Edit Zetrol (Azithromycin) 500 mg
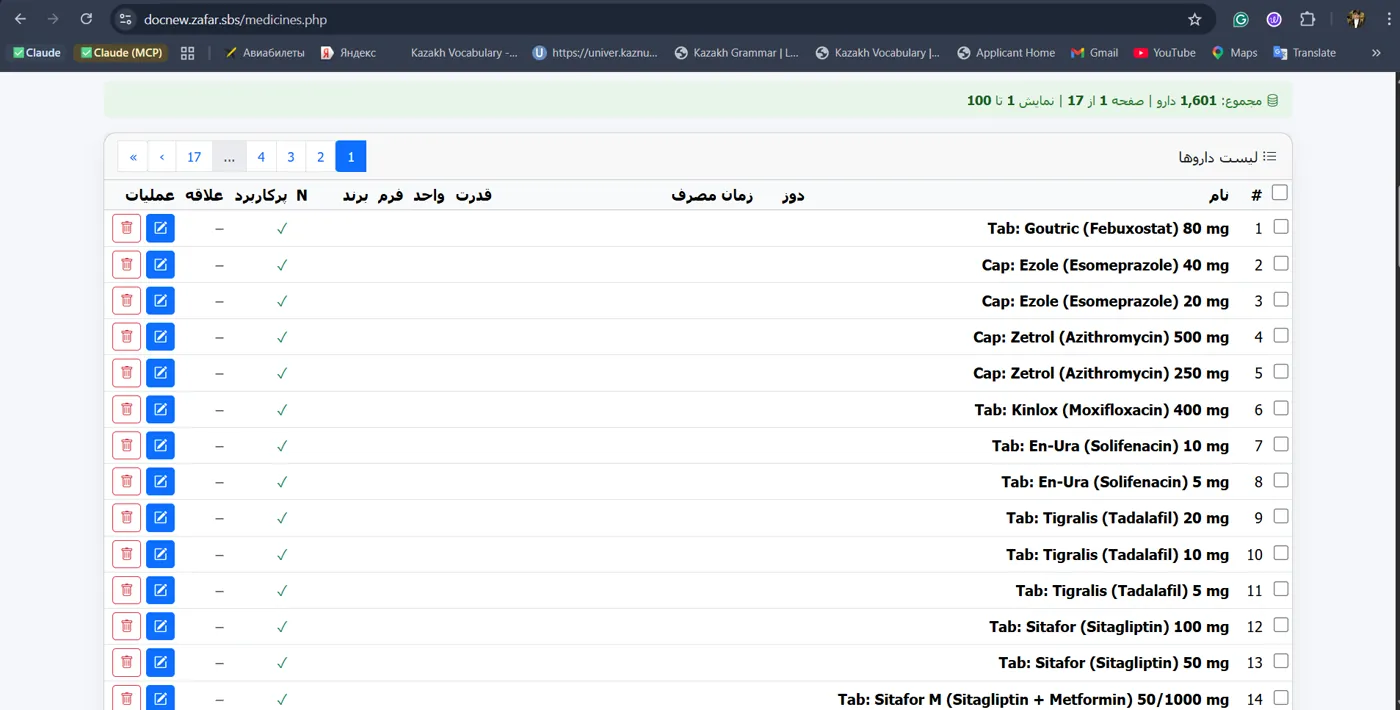Viewport: 1400px width, 710px height. [x=160, y=336]
